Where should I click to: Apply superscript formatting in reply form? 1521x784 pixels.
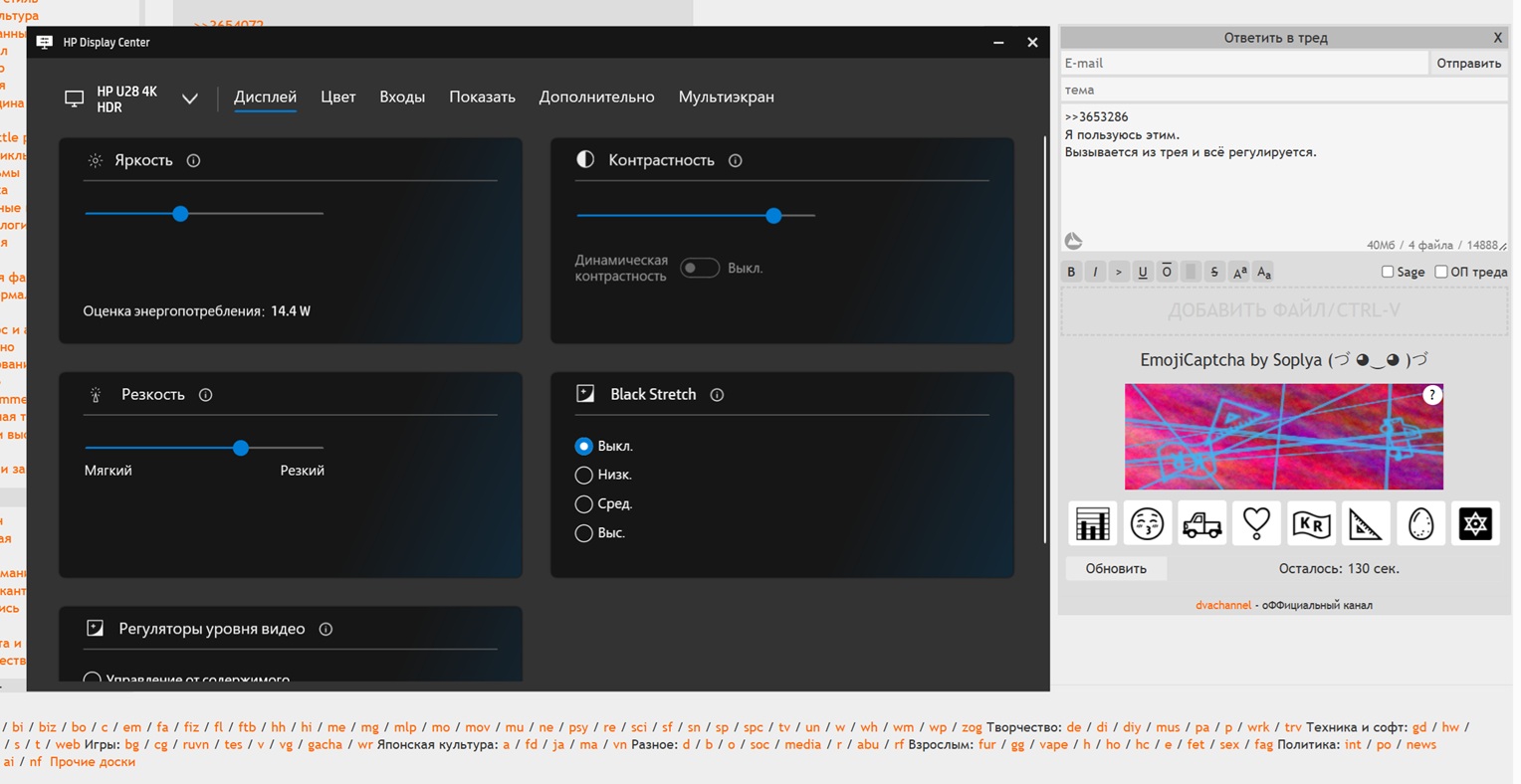pyautogui.click(x=1239, y=272)
